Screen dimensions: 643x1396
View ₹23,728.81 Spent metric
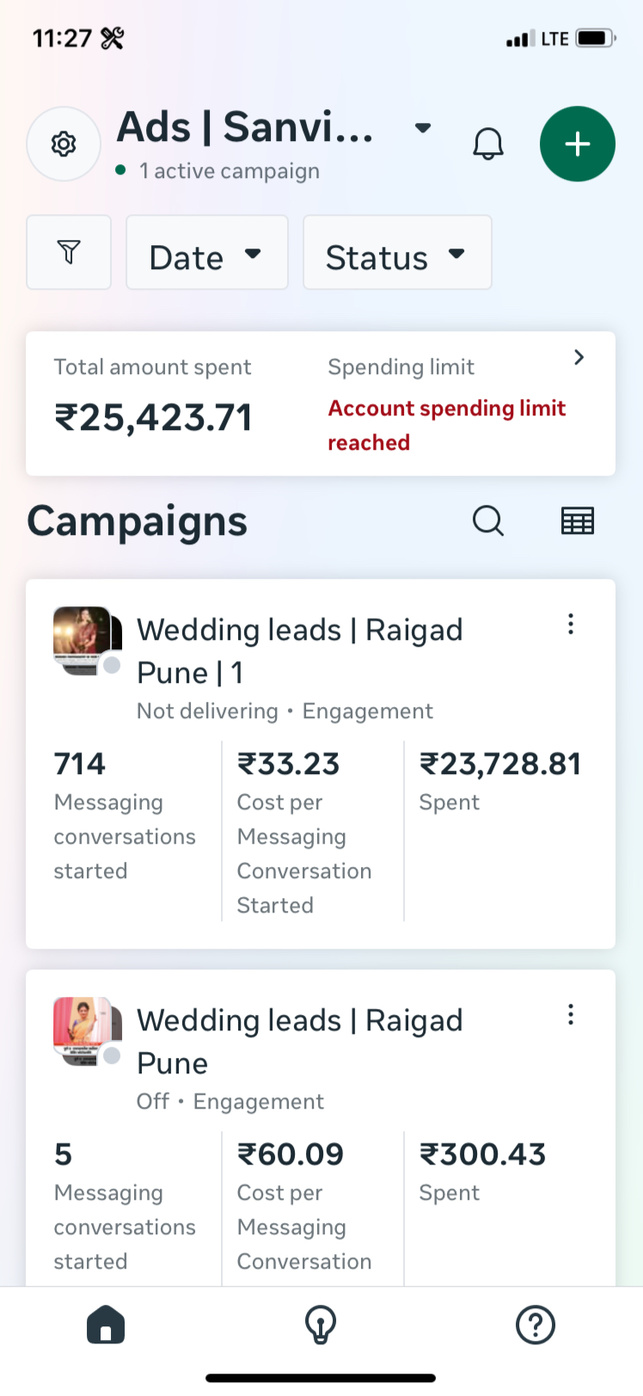pos(499,780)
